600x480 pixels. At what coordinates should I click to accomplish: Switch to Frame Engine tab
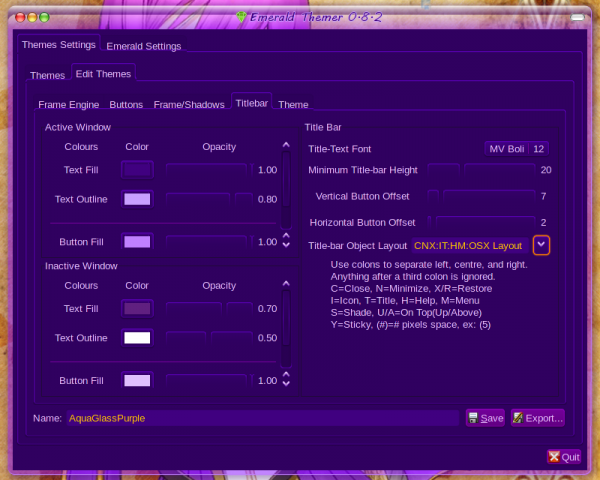(x=68, y=104)
